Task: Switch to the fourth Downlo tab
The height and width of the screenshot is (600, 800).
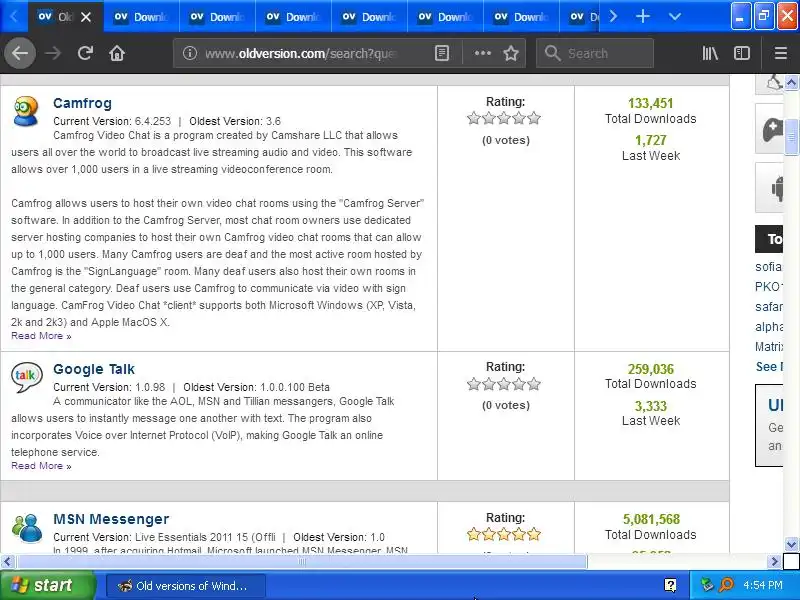Action: click(369, 17)
